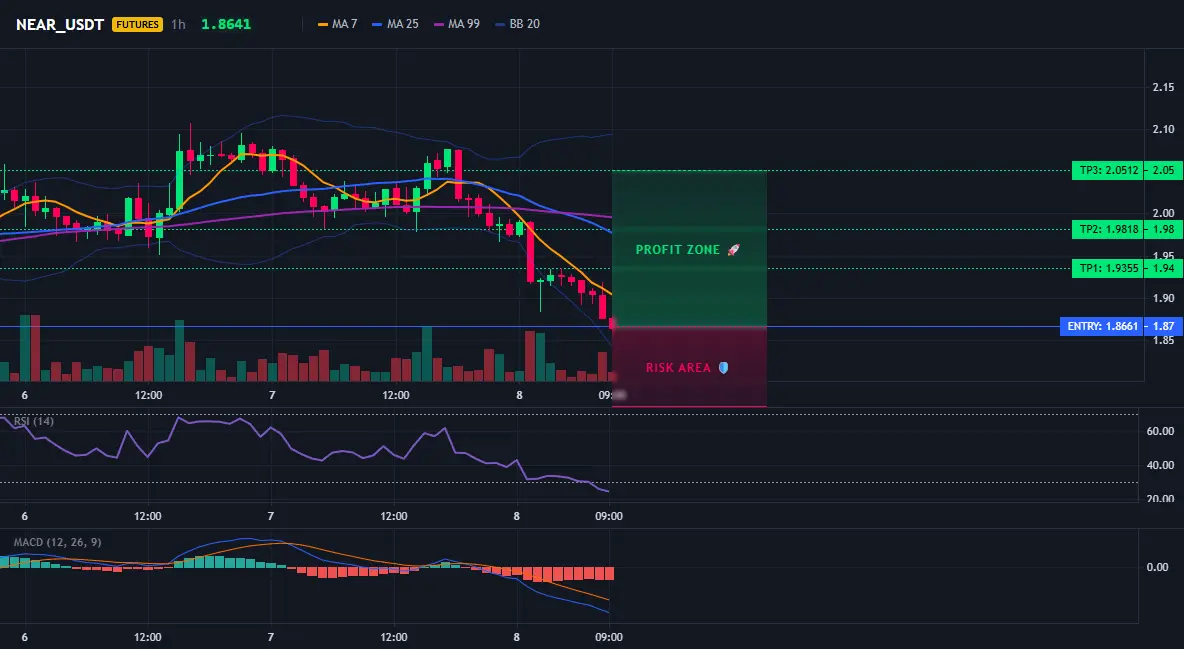
Task: Toggle the purple MA 99 legend entry
Action: coord(457,24)
